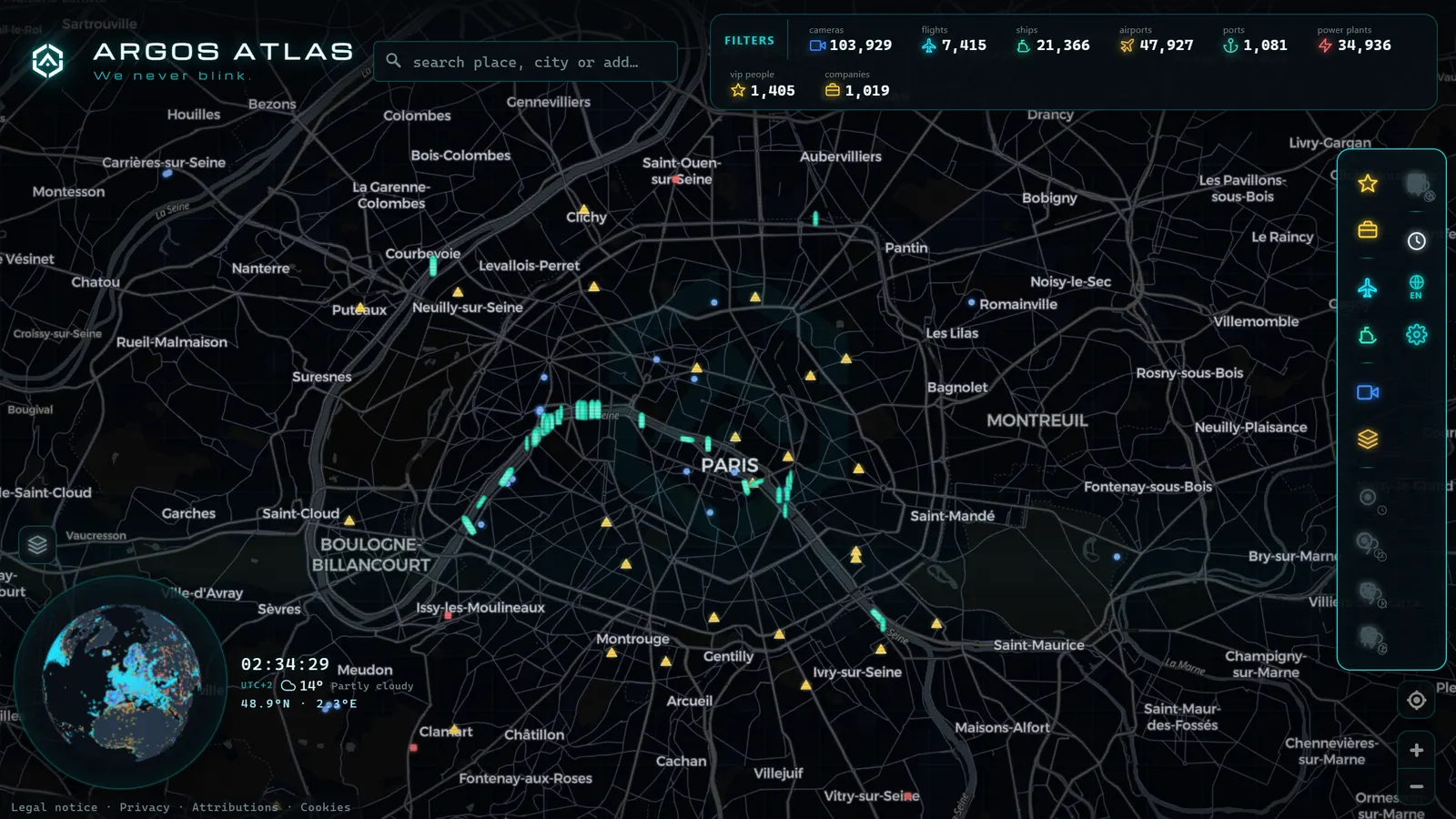The height and width of the screenshot is (819, 1456).
Task: Click the yellow triangle marker at Saint-Cloud
Action: (349, 521)
